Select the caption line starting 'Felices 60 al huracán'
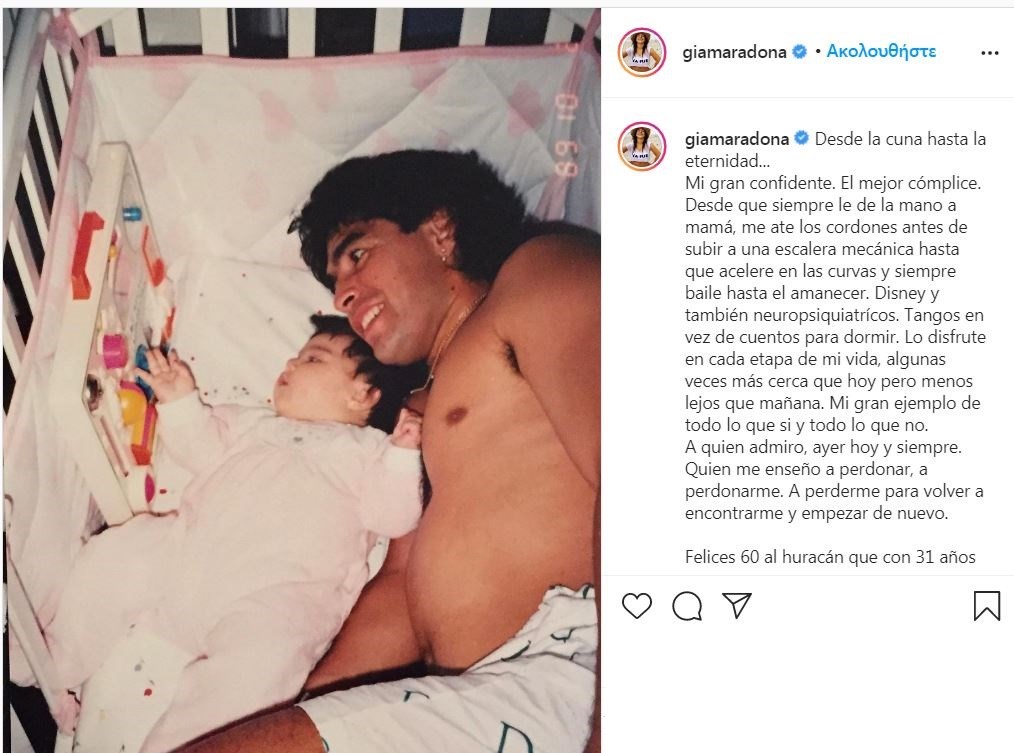The height and width of the screenshot is (753, 1014). coord(830,557)
